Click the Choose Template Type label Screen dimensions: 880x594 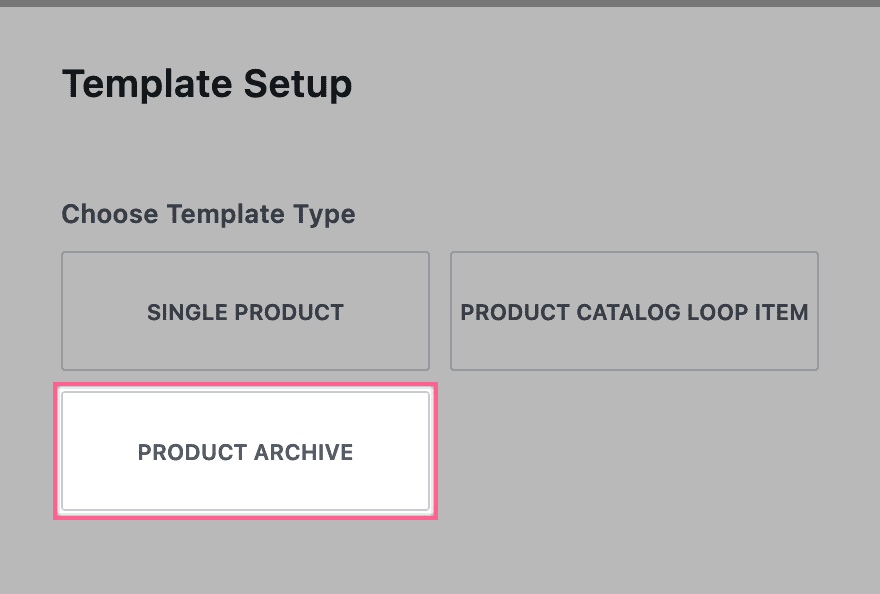tap(208, 214)
